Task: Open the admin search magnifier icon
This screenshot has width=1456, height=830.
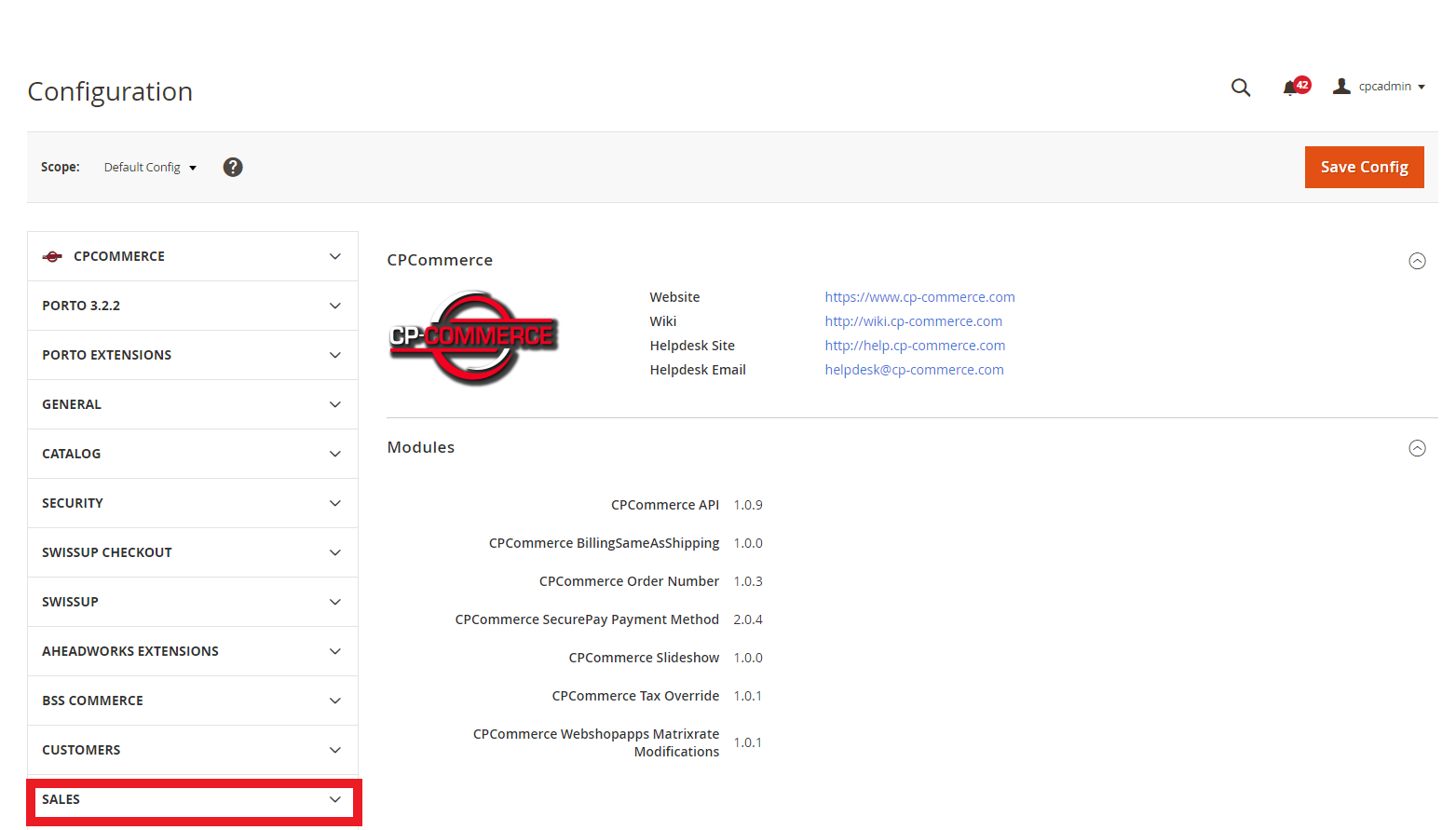Action: [x=1240, y=88]
